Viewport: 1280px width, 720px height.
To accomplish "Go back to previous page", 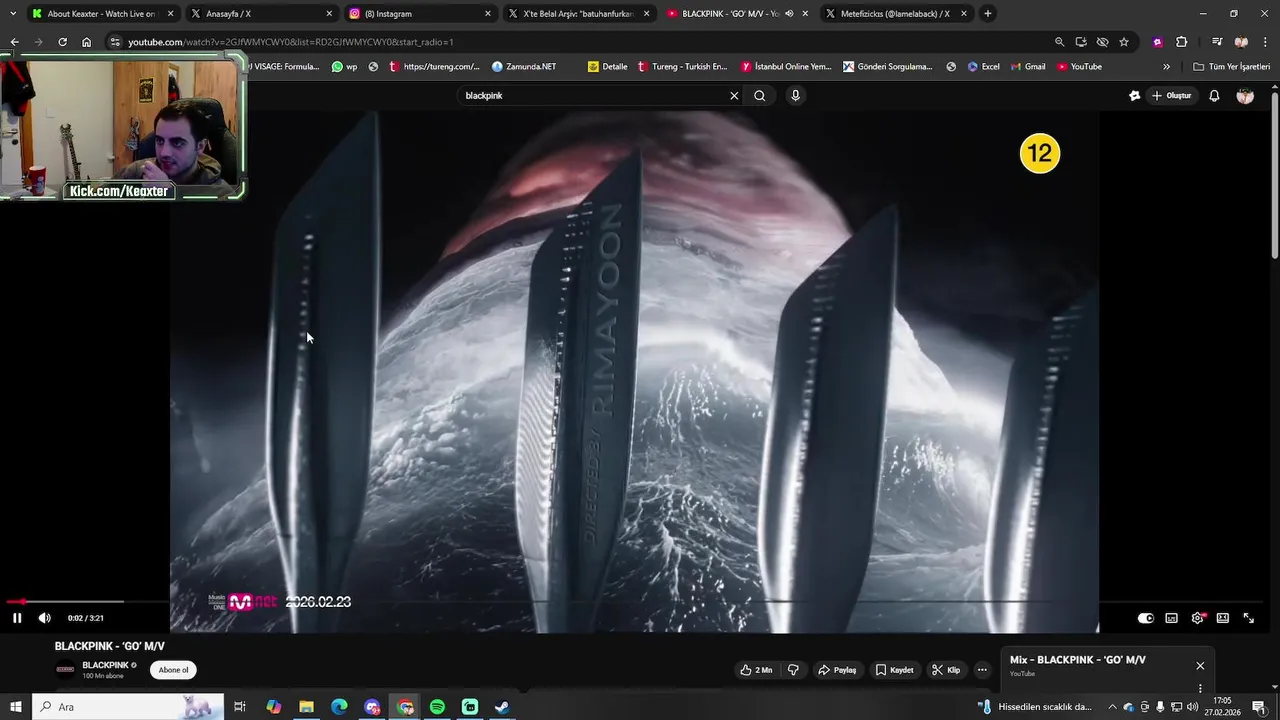I will [x=14, y=42].
